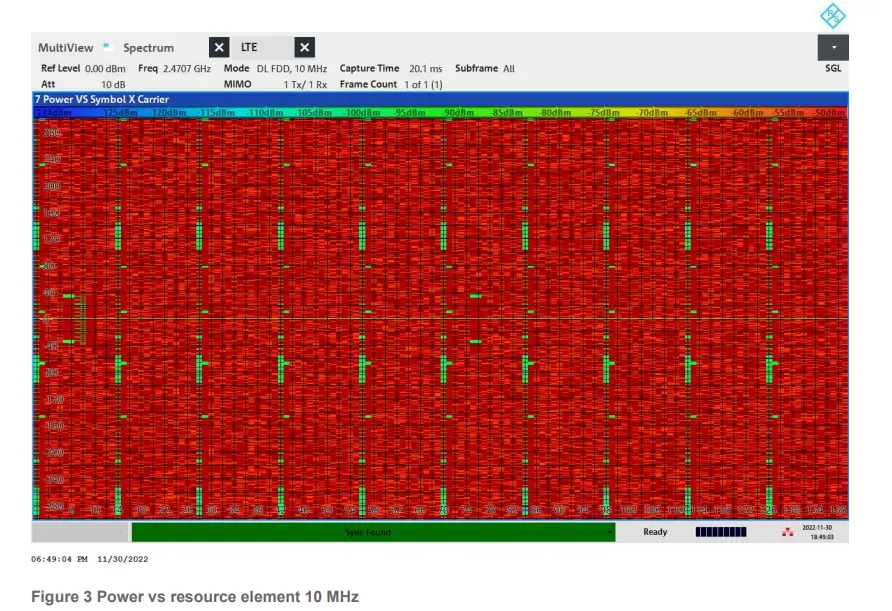Click the Att 10 dB value

(x=113, y=84)
